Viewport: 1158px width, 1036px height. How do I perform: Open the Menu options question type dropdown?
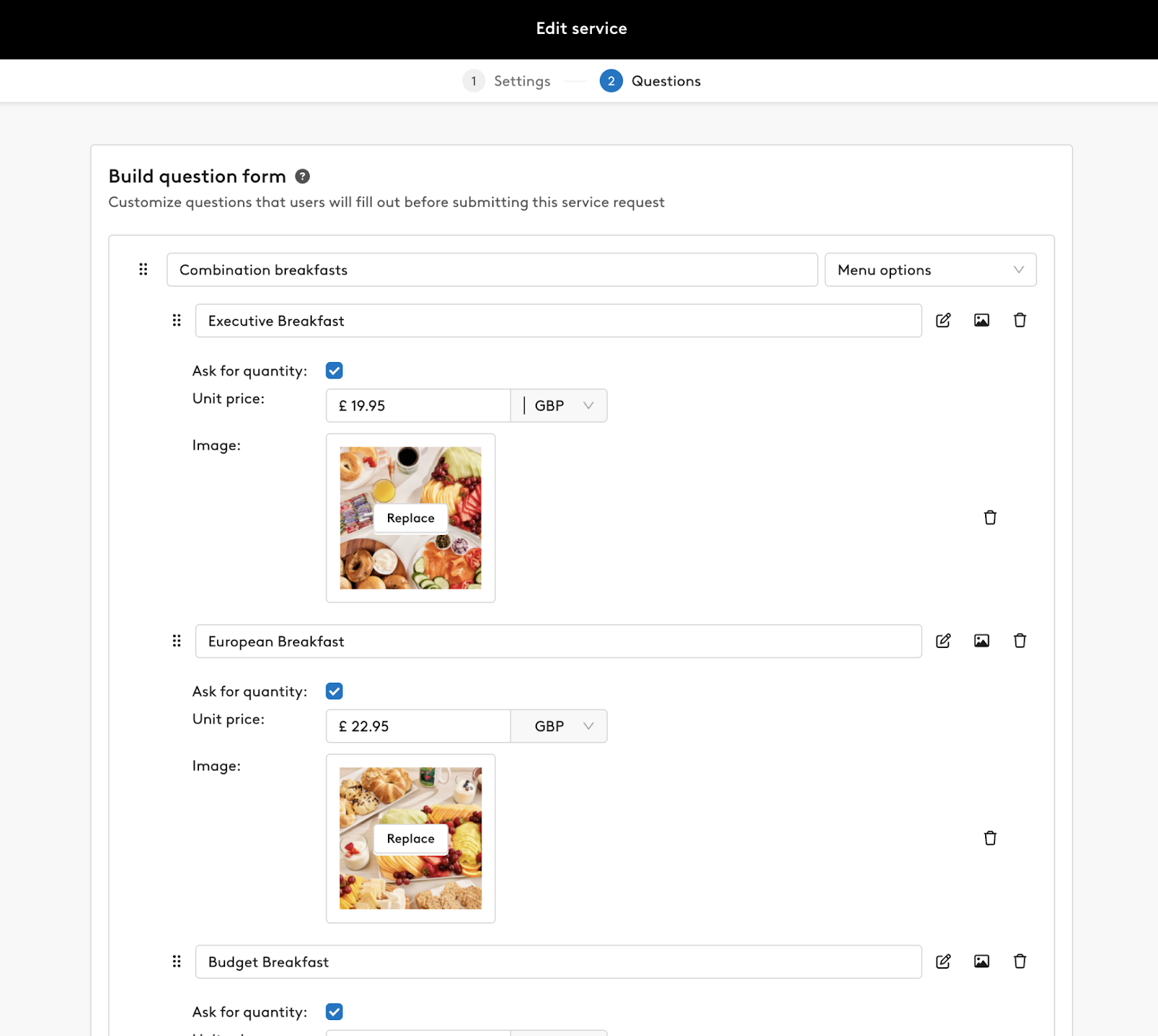(931, 269)
